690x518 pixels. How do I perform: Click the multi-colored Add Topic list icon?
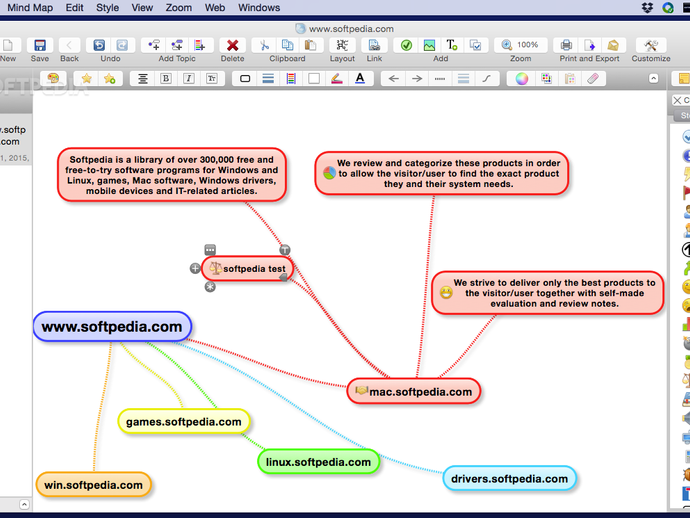click(200, 45)
